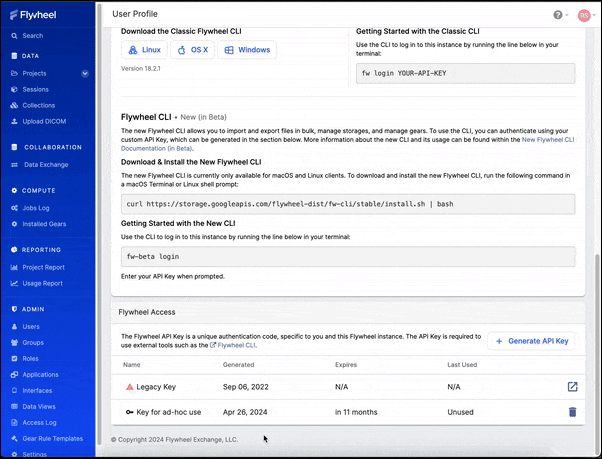Click the Usage Report line-graph icon
This screenshot has height=459, width=602.
14,284
